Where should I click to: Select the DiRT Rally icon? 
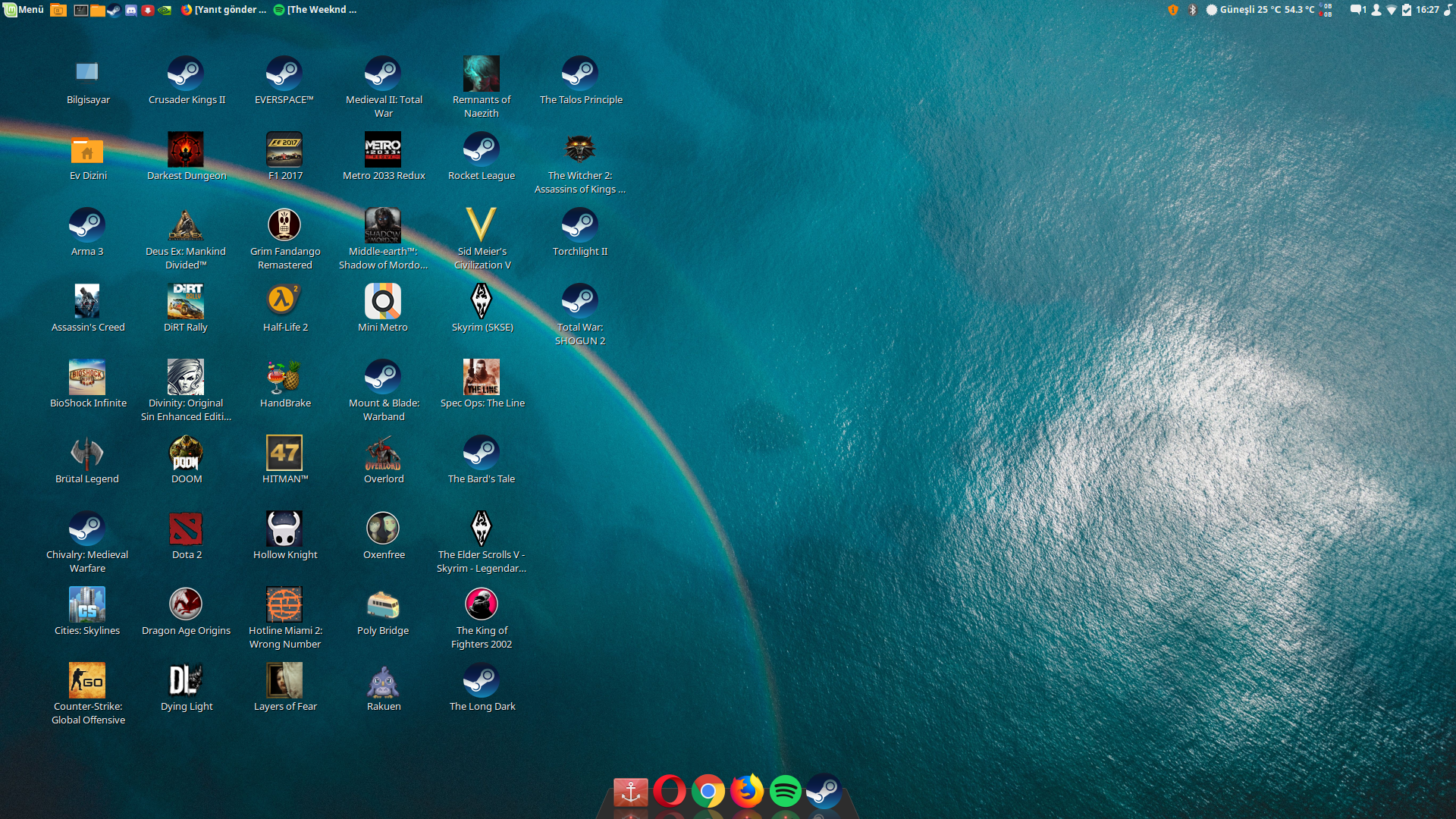(x=186, y=300)
